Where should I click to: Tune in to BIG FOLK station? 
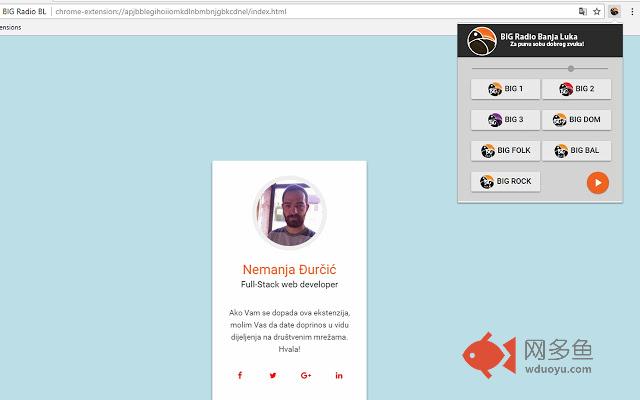click(505, 151)
